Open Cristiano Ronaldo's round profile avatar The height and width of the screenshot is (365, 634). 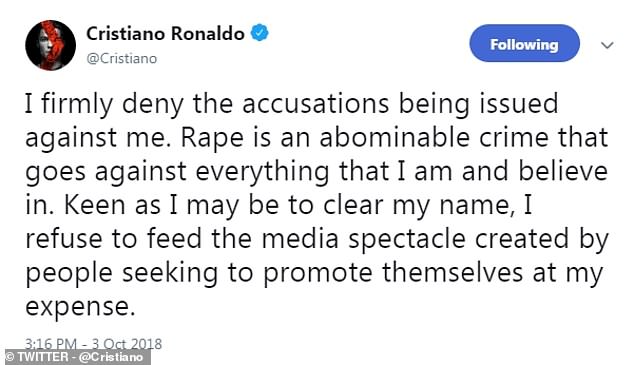click(51, 45)
